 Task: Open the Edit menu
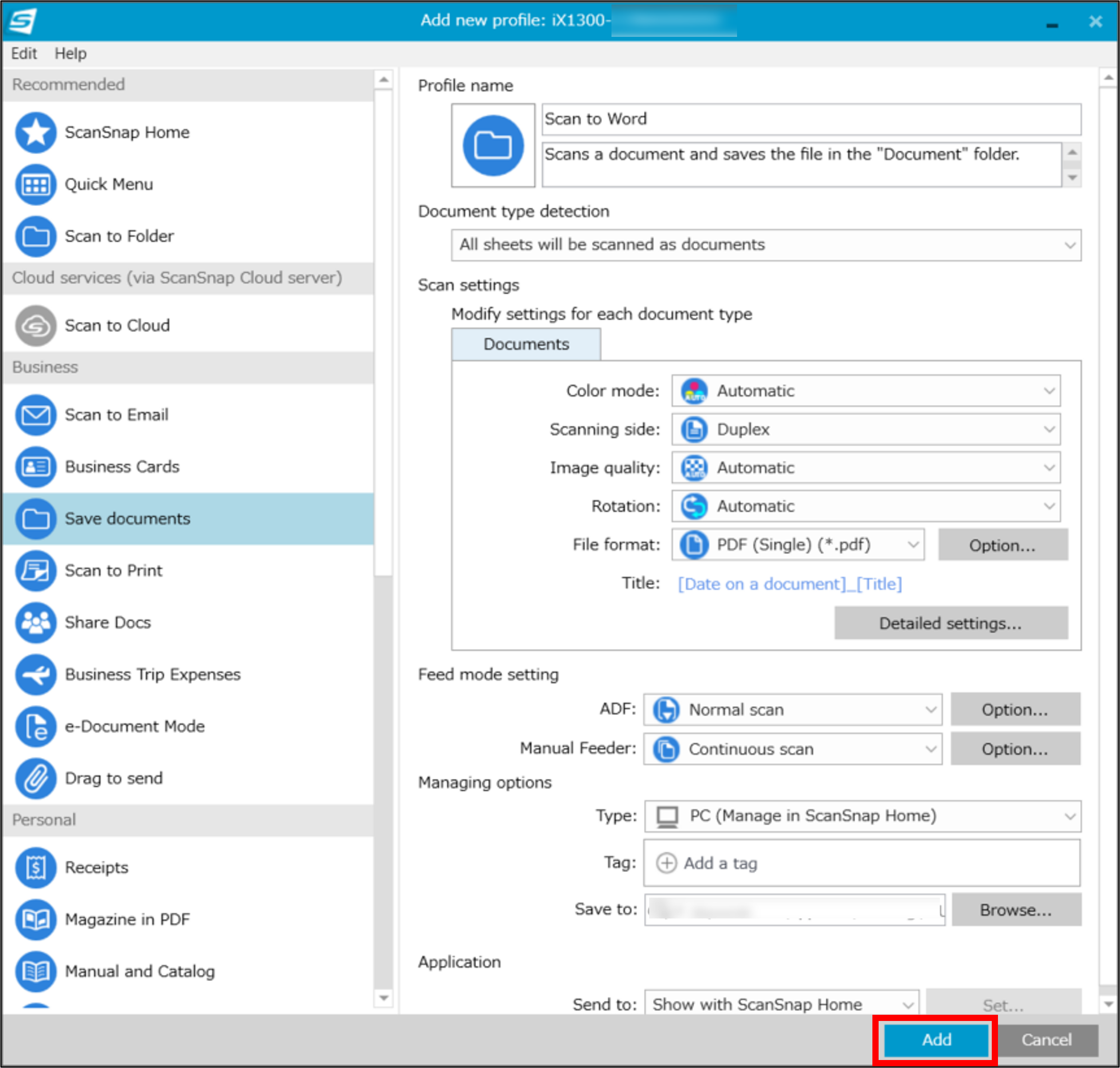tap(24, 54)
